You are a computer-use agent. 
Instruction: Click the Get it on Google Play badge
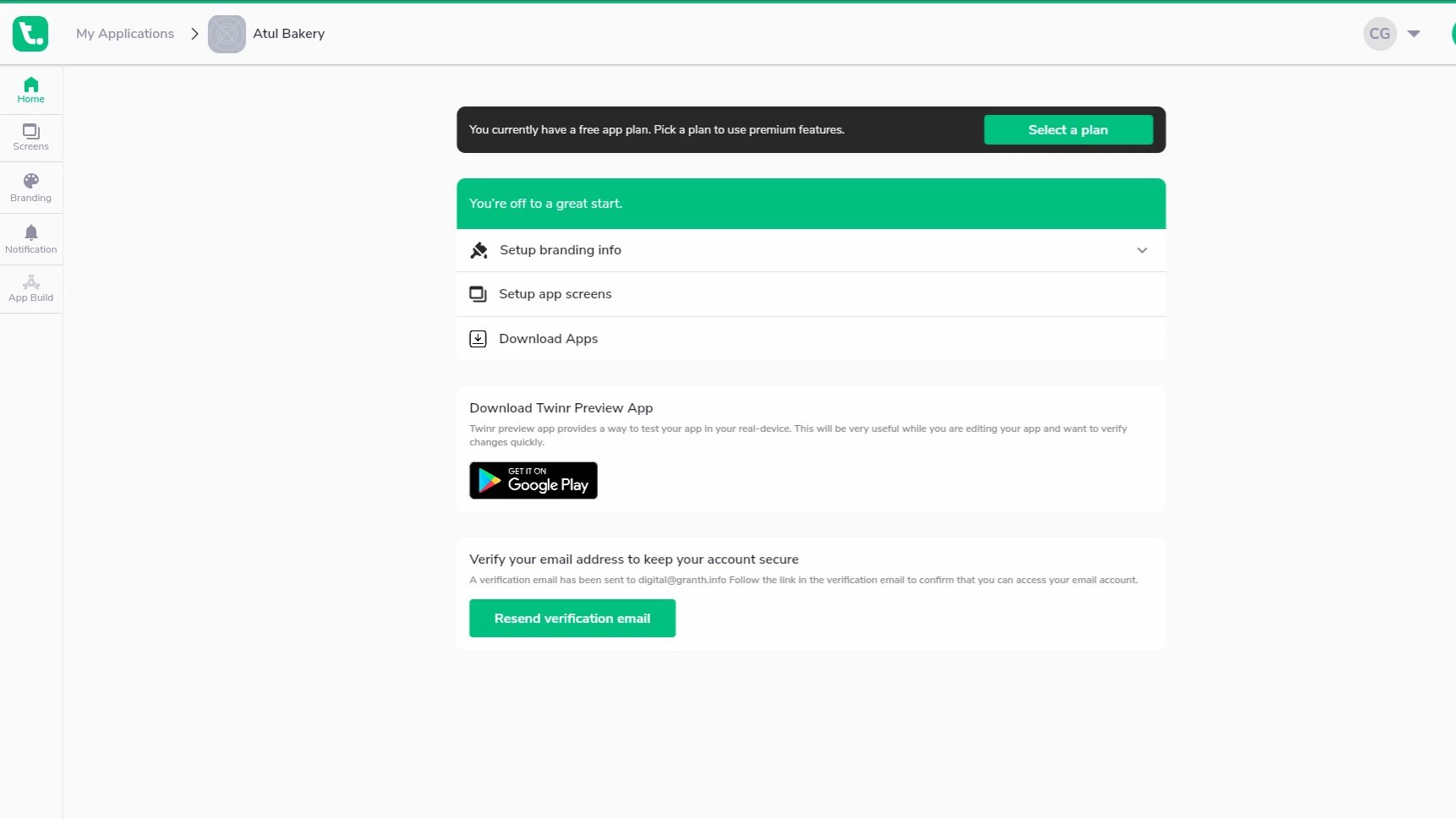[x=534, y=480]
